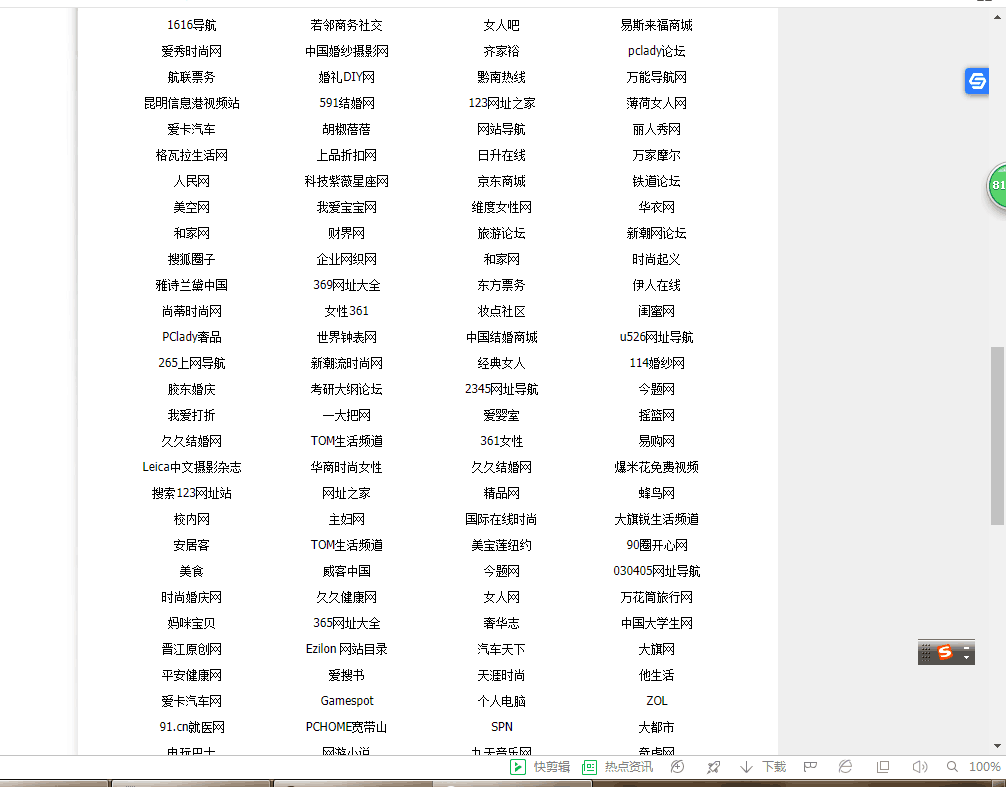Mute page sound with the speaker icon
Viewport: 1006px width, 787px height.
tap(919, 766)
